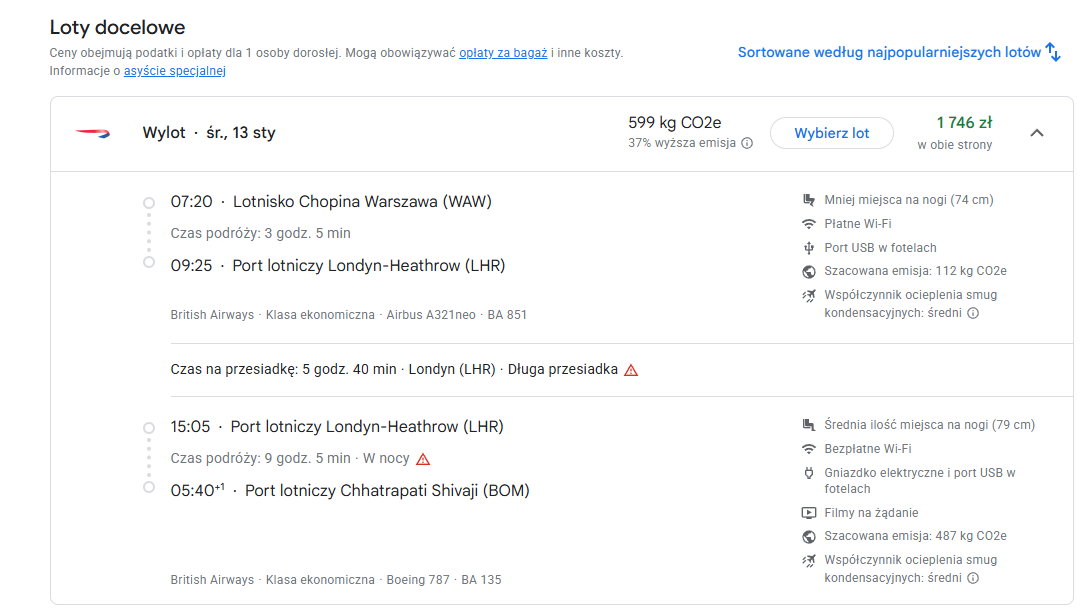Click the globe icon beside emission 112 kg CO2e
The height and width of the screenshot is (610, 1086).
(808, 271)
